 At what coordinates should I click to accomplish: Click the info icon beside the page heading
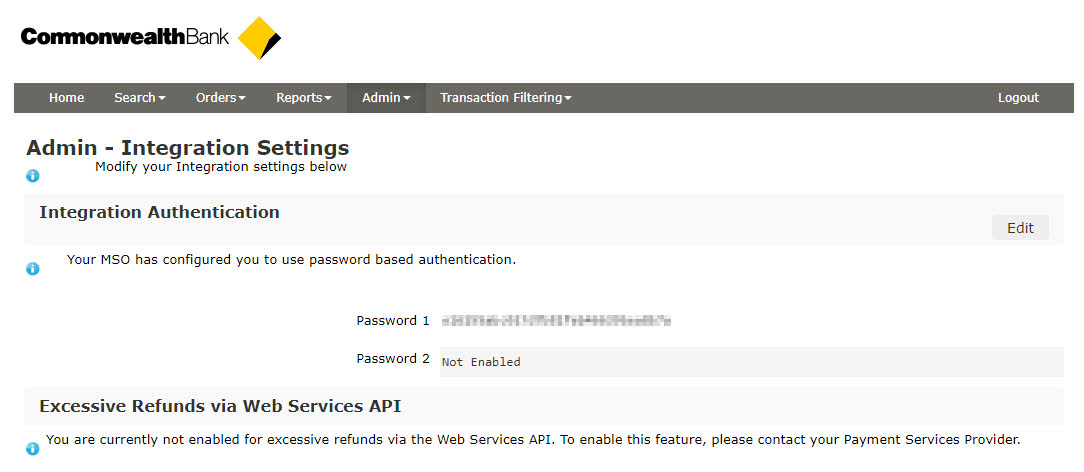click(x=33, y=176)
